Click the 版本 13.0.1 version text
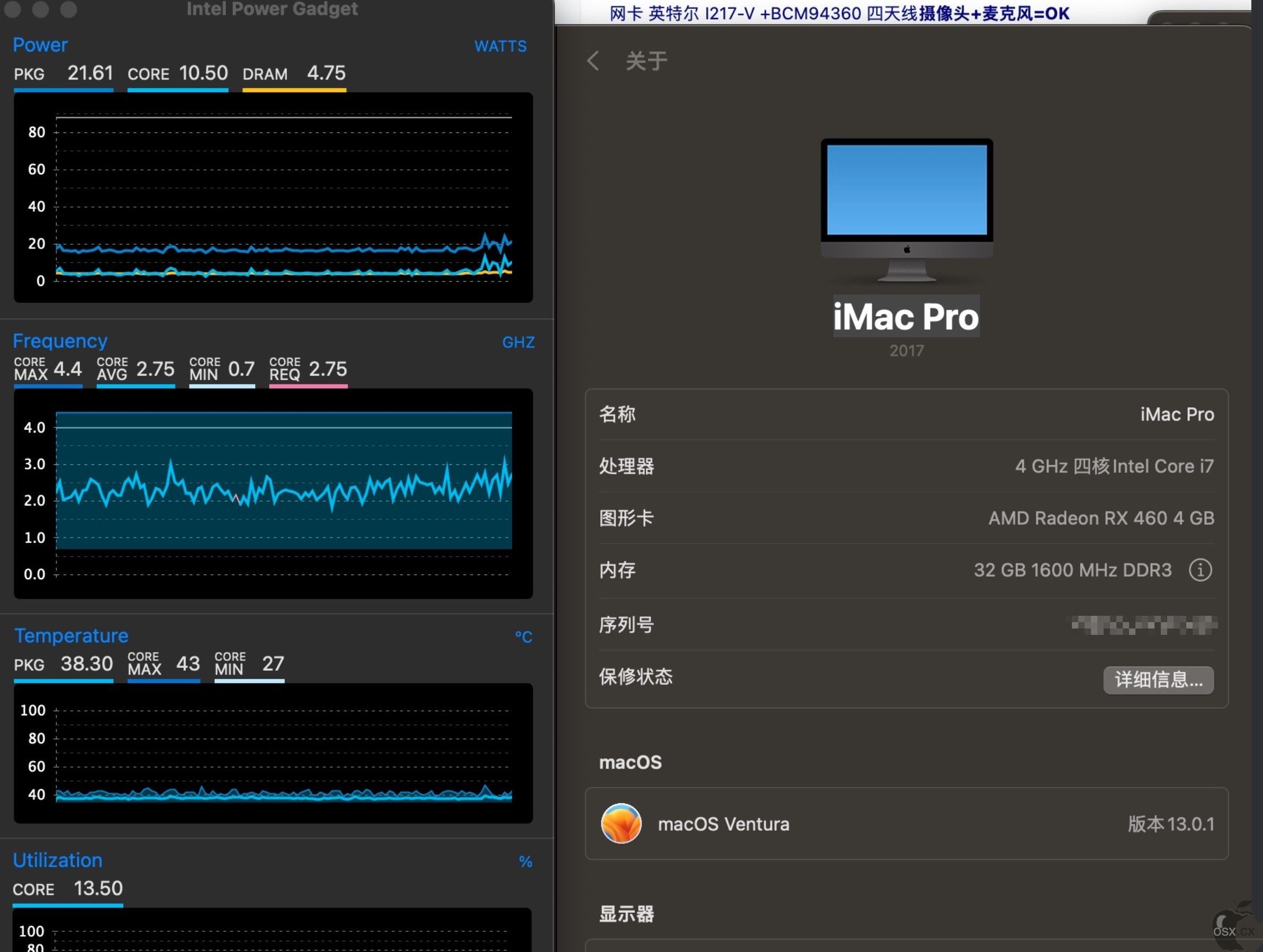The image size is (1263, 952). point(1170,823)
